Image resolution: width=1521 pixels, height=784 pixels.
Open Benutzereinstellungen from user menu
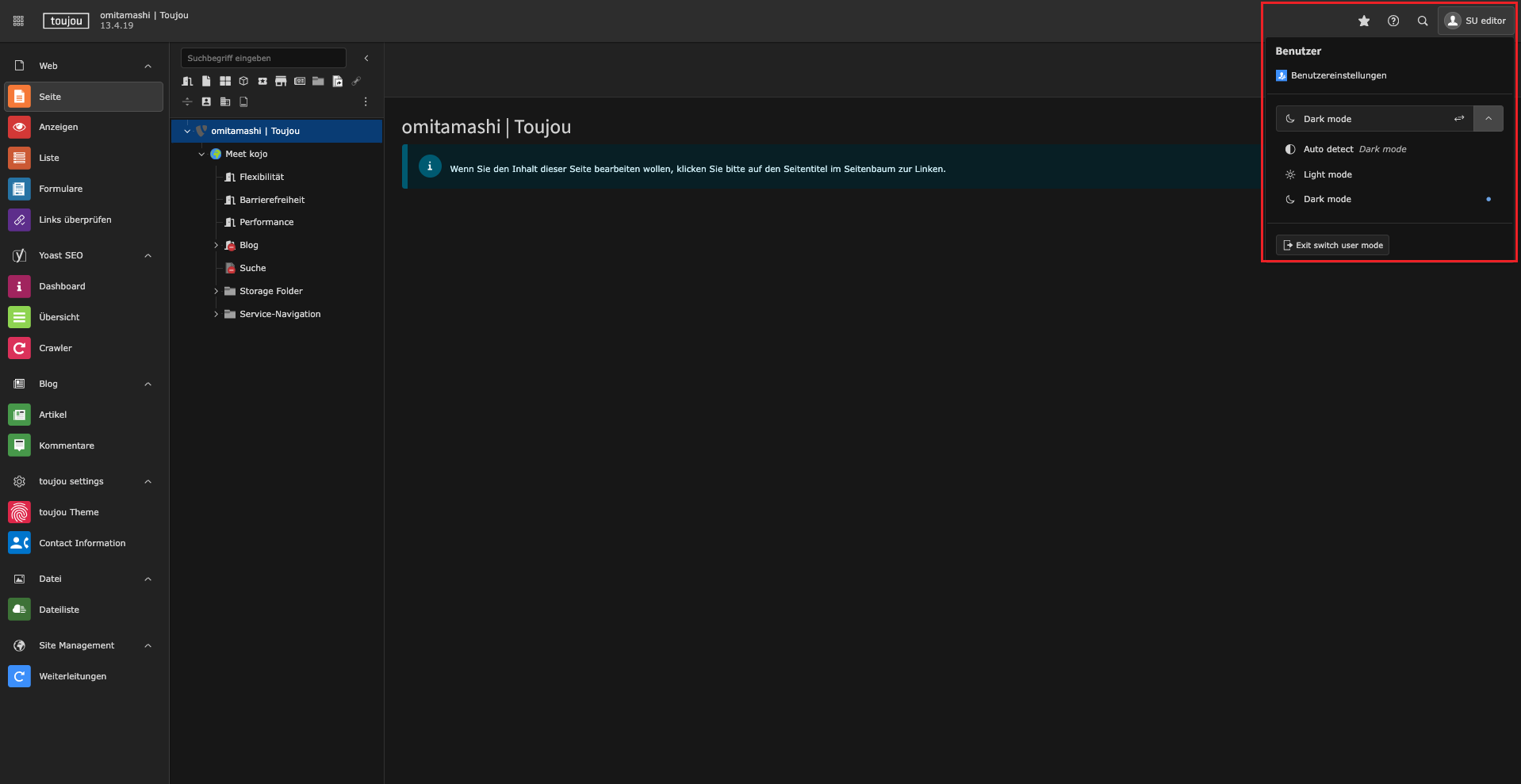pos(1338,75)
